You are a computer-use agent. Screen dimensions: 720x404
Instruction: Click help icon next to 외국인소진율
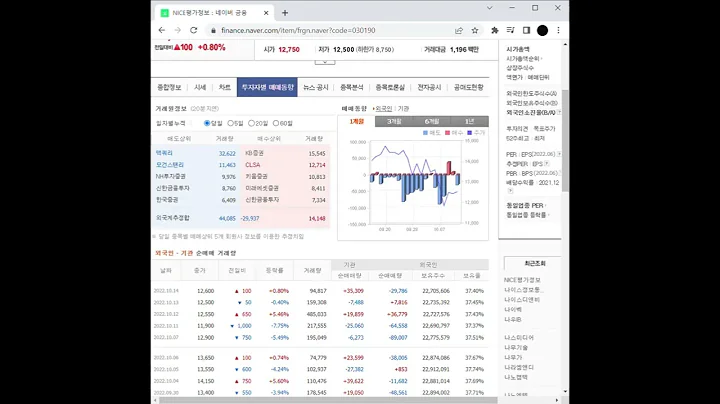pyautogui.click(x=559, y=112)
